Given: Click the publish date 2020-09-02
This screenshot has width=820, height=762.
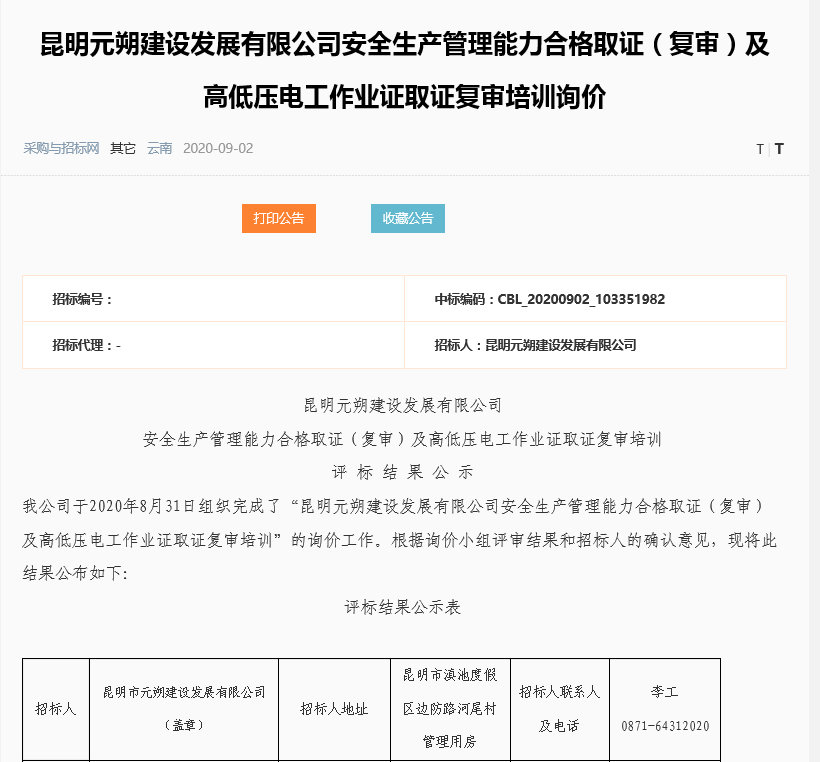Looking at the screenshot, I should (x=218, y=148).
